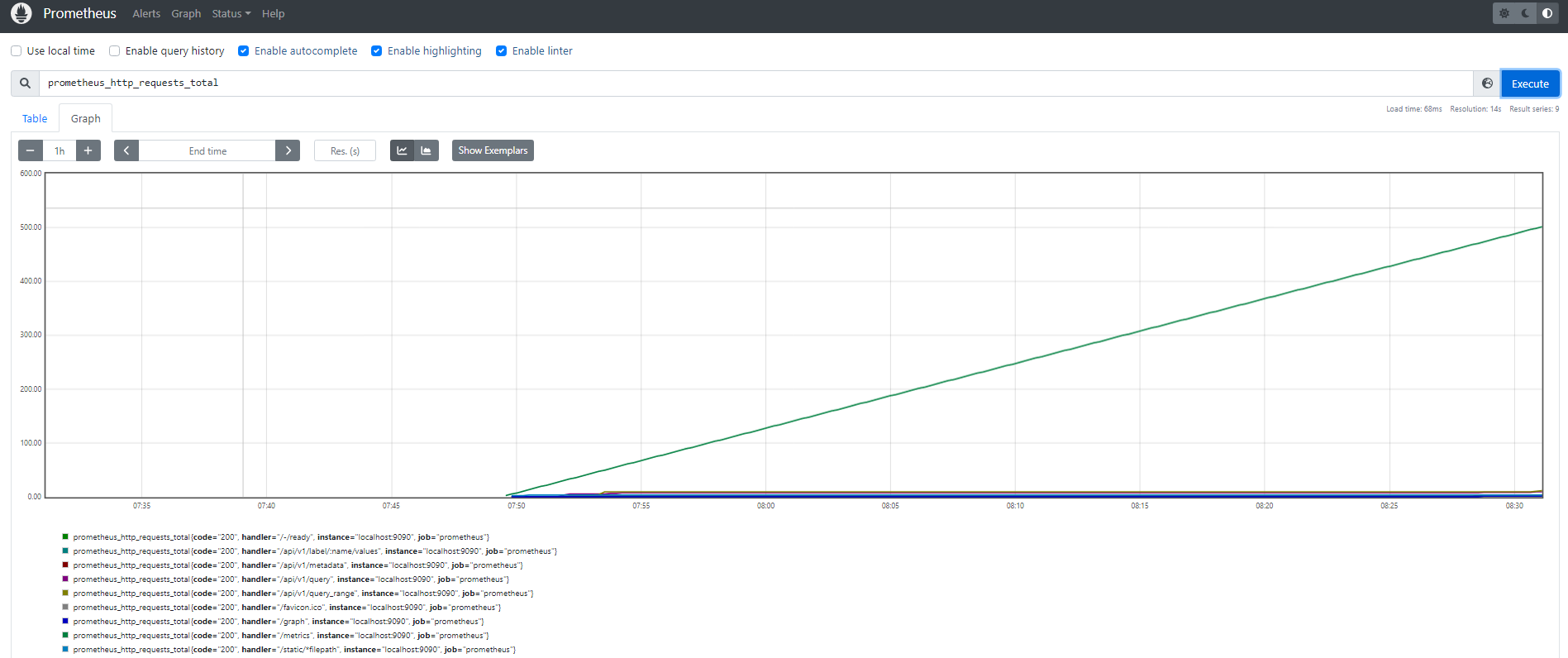The width and height of the screenshot is (1568, 658).
Task: Open metrics explorer globe icon
Action: (1487, 83)
